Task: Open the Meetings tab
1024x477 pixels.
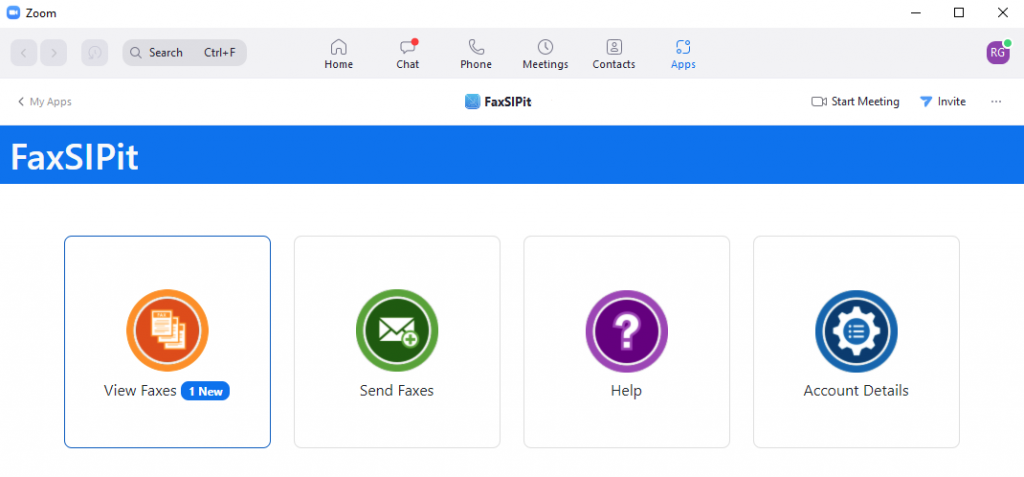Action: click(x=545, y=54)
